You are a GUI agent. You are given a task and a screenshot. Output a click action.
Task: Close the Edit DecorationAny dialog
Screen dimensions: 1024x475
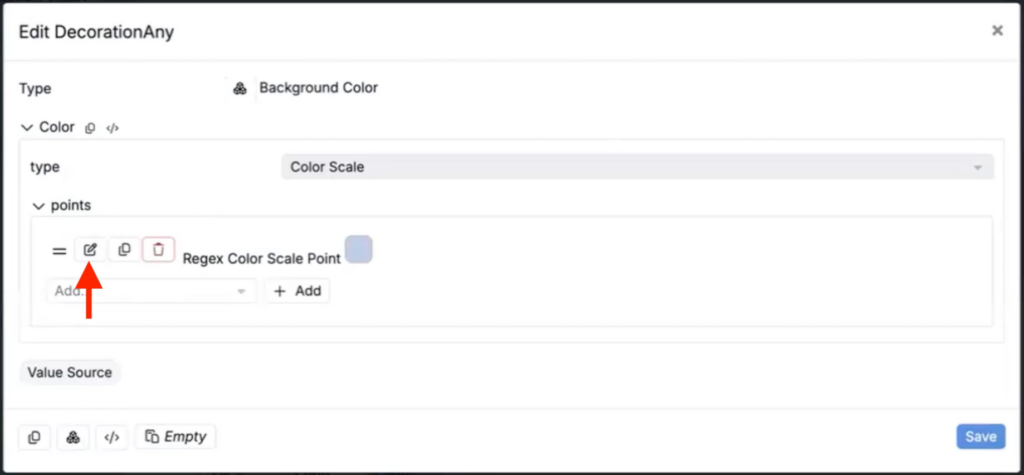click(x=997, y=30)
